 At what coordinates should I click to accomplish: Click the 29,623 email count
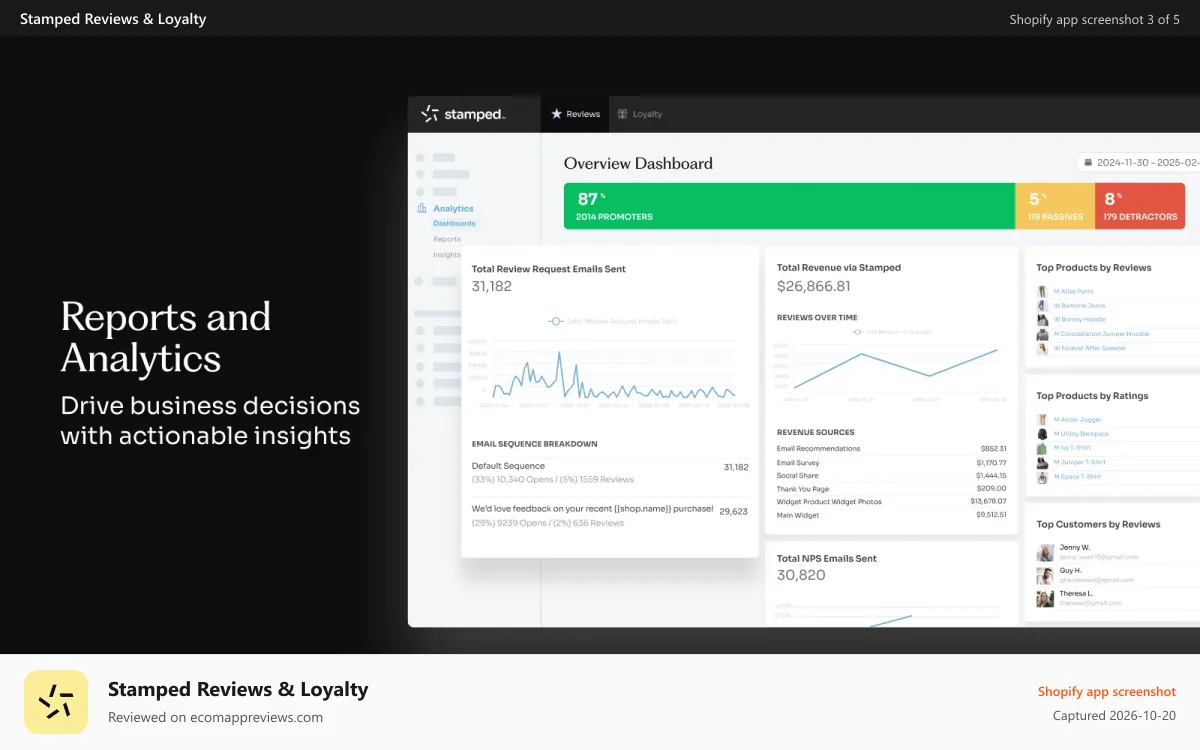click(x=733, y=511)
